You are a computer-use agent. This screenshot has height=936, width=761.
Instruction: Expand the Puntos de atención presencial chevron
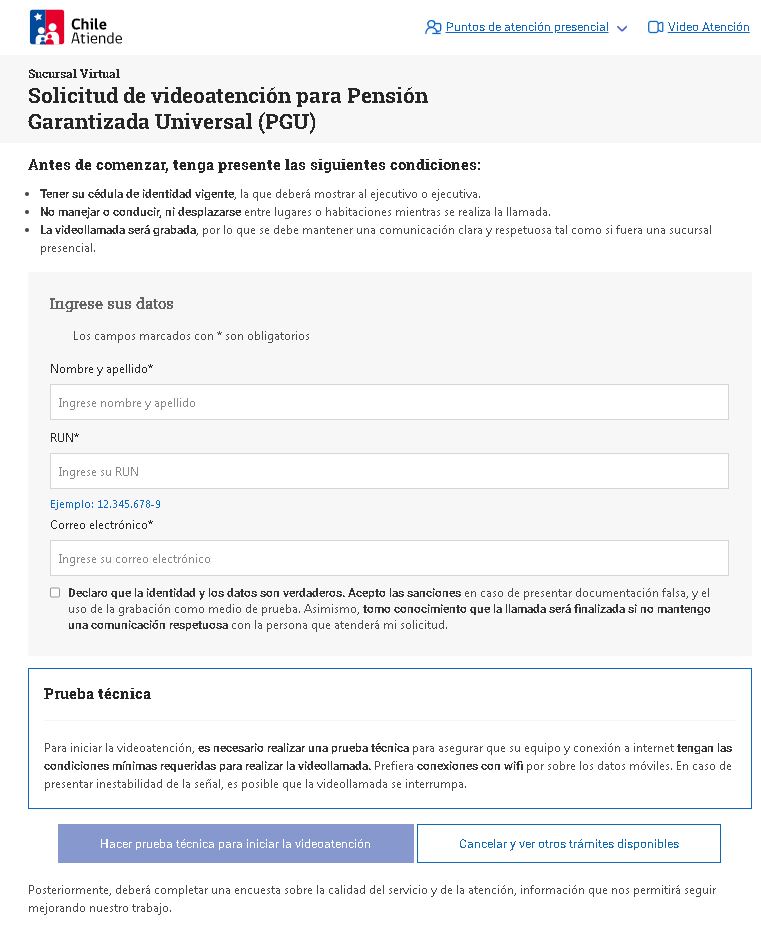(x=622, y=28)
